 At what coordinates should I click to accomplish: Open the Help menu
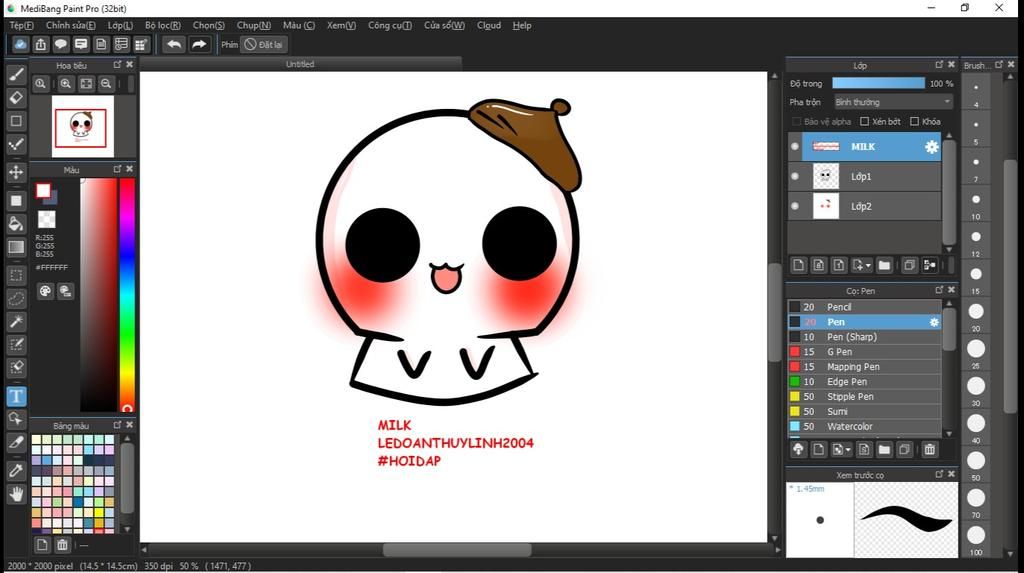coord(522,25)
